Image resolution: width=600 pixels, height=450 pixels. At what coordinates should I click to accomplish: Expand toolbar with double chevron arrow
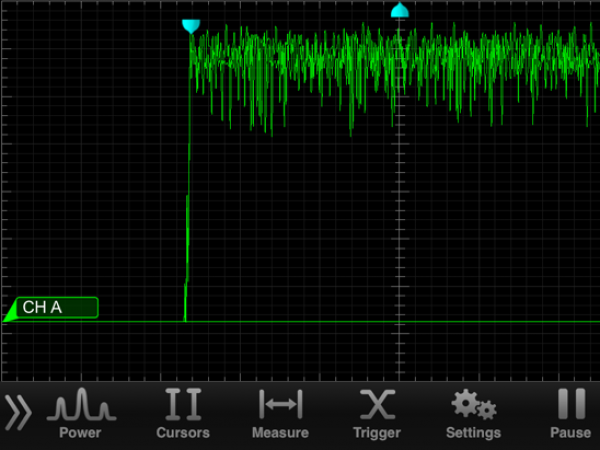pos(18,412)
